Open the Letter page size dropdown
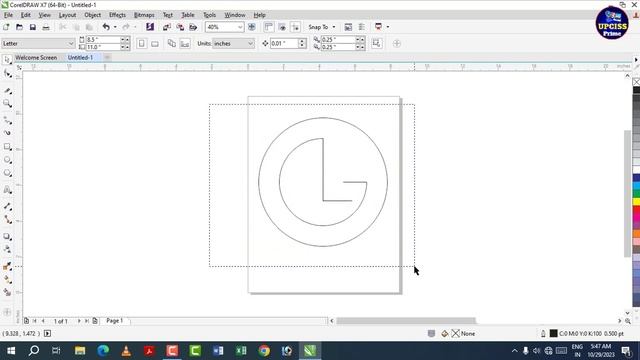Viewport: 640px width, 360px height. pyautogui.click(x=71, y=44)
